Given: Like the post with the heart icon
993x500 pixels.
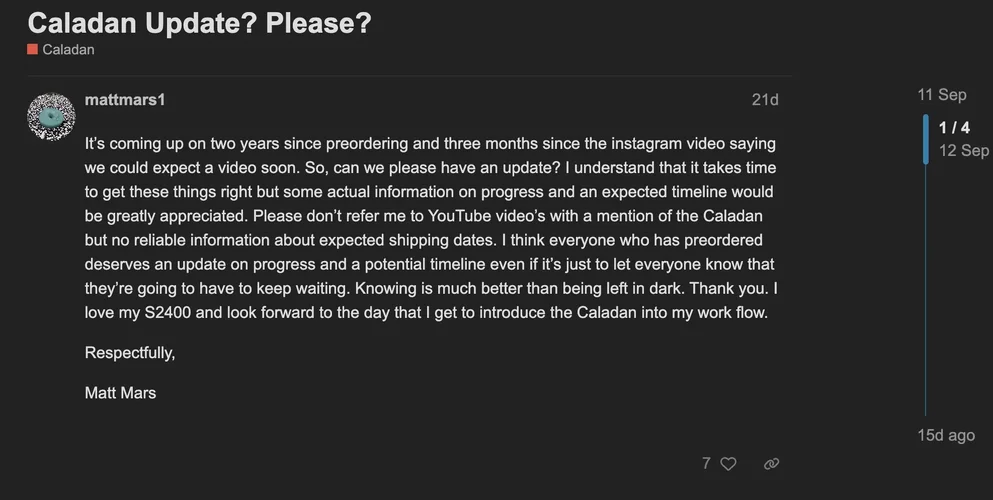Looking at the screenshot, I should (x=729, y=464).
